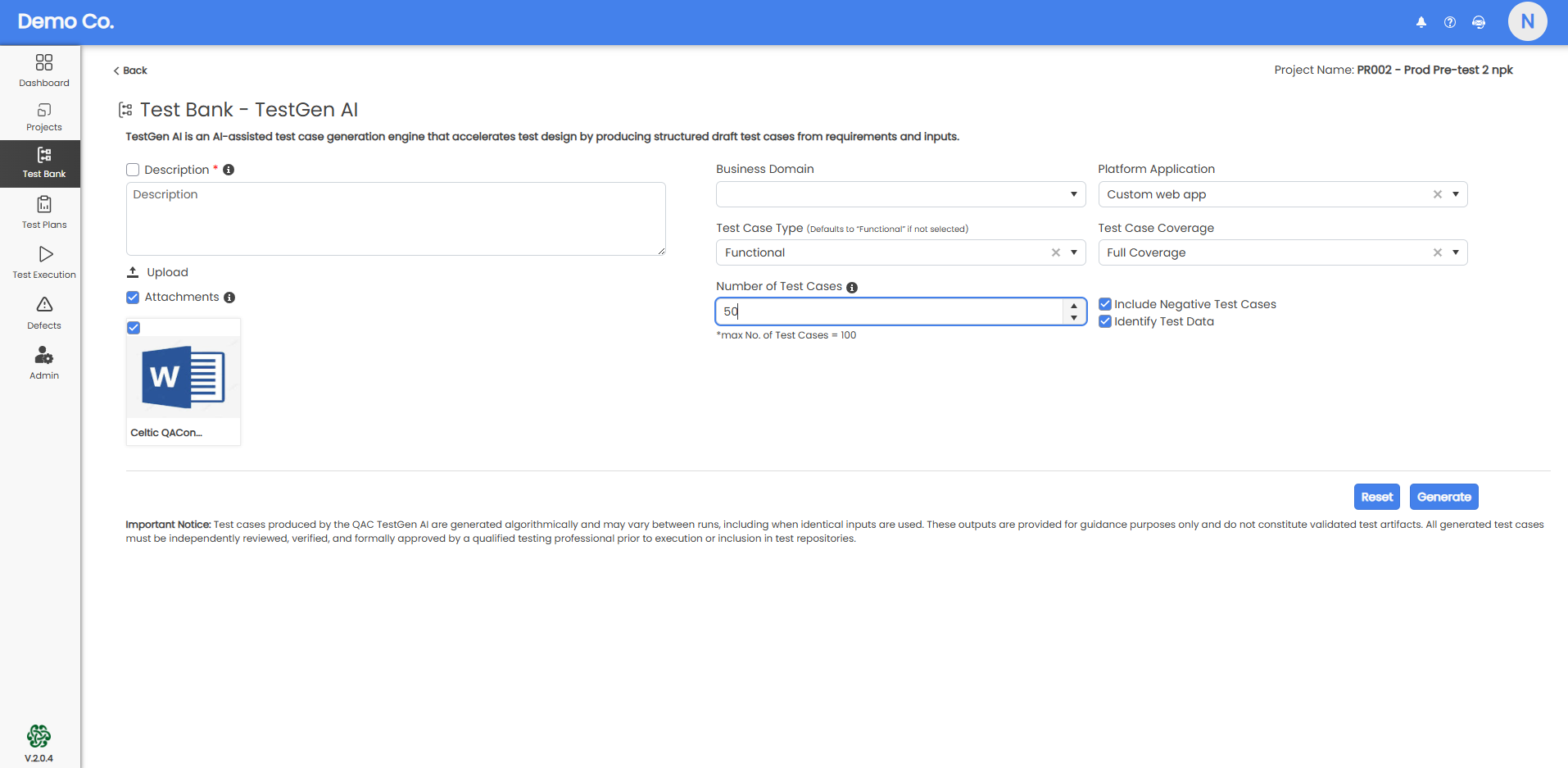The width and height of the screenshot is (1568, 768).
Task: Expand the Test Case Type dropdown arrow
Action: [x=1074, y=252]
